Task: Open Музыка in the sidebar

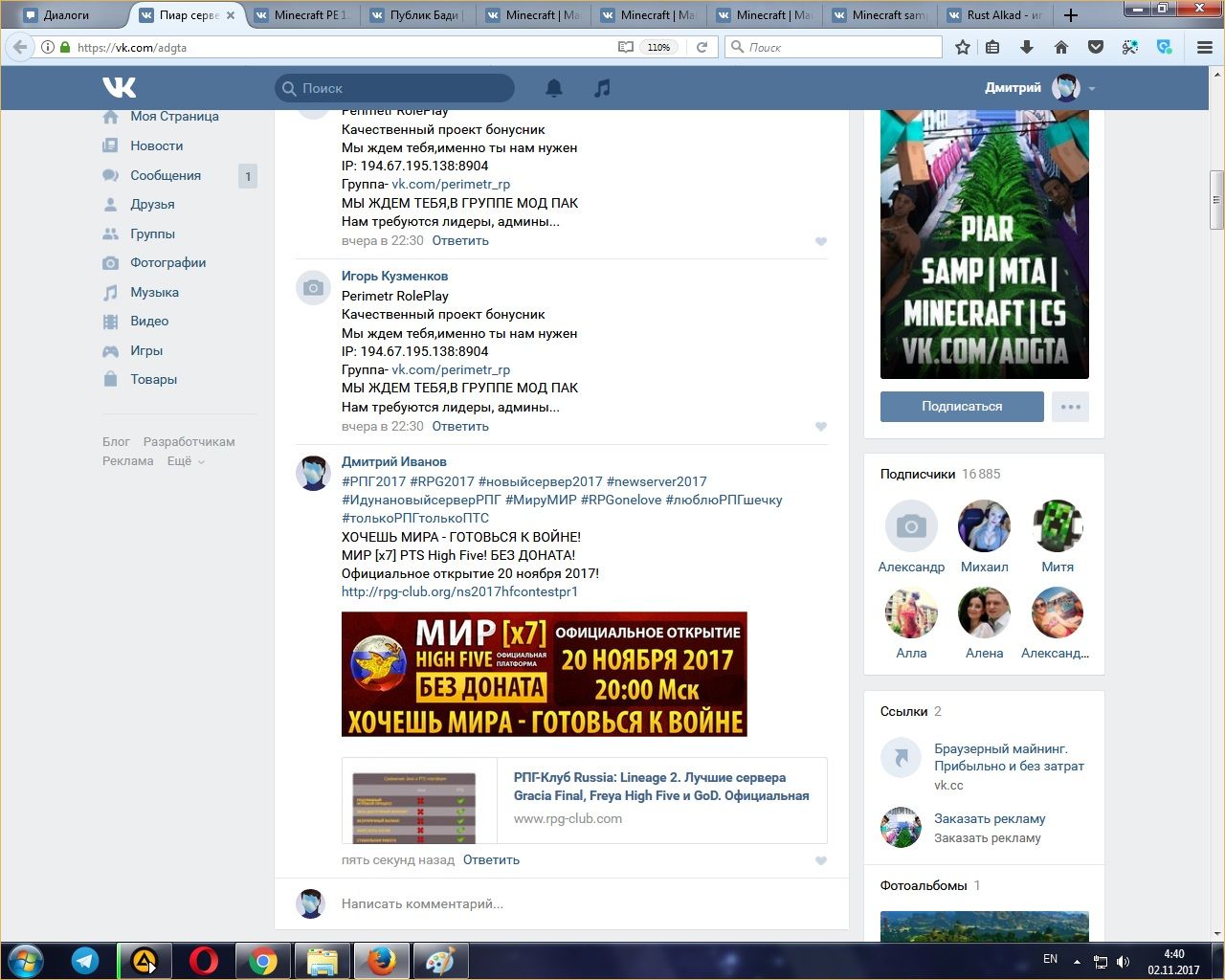Action: 154,292
